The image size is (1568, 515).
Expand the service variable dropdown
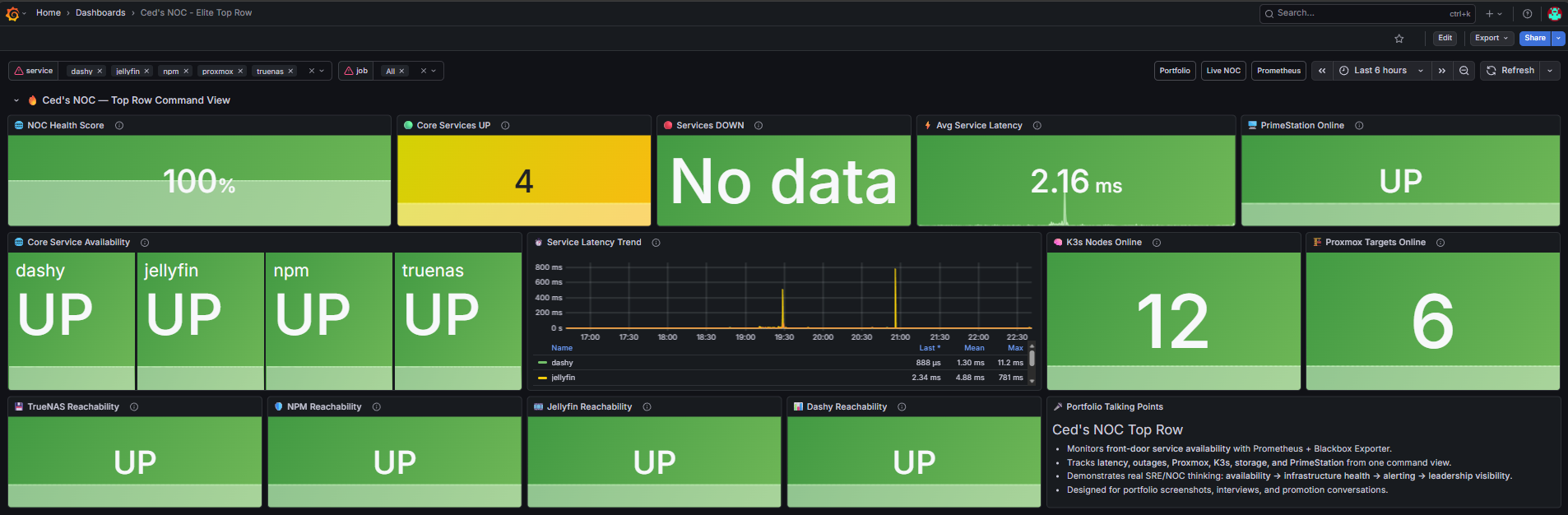point(322,71)
